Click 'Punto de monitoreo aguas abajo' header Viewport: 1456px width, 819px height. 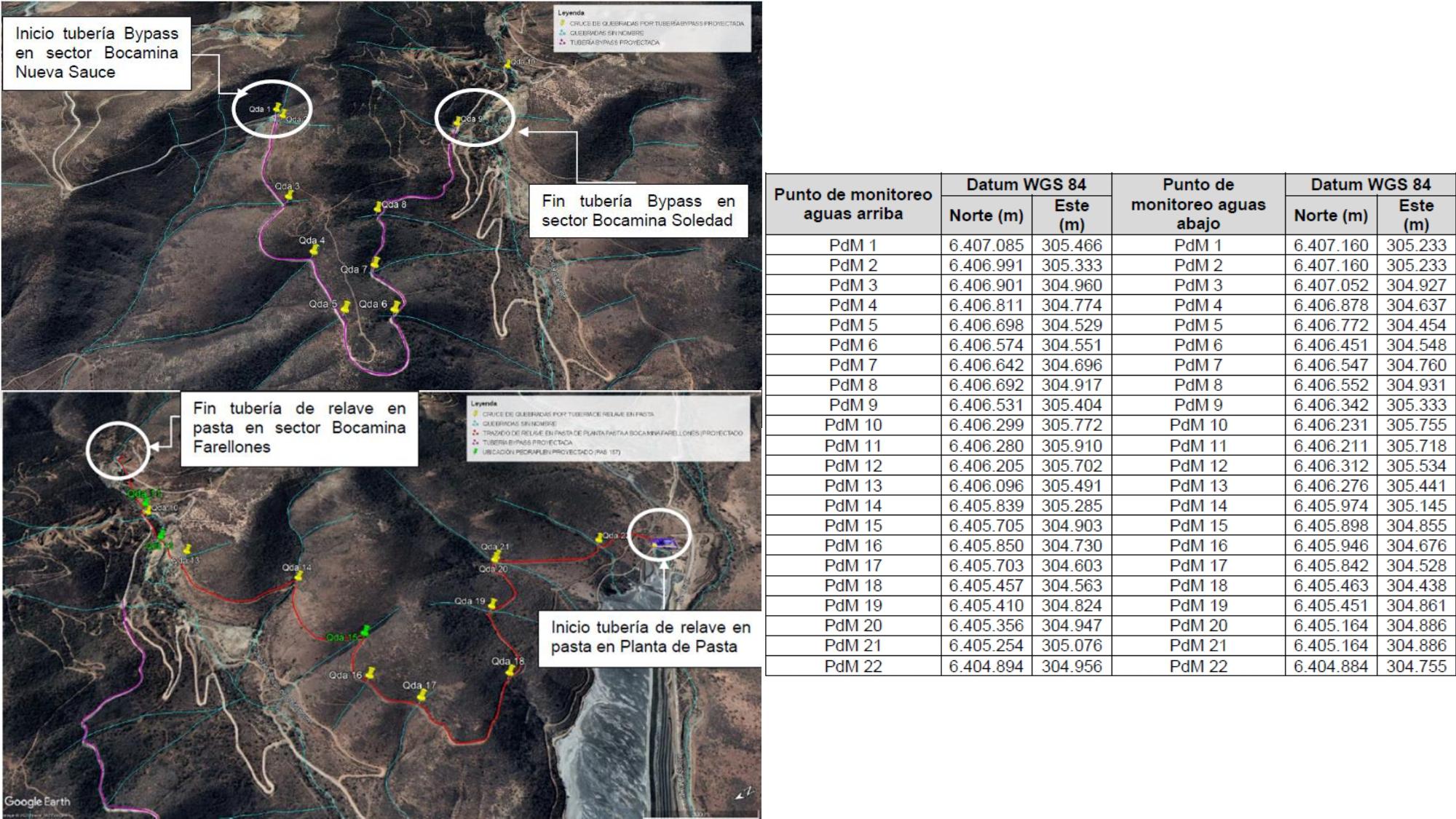1198,204
